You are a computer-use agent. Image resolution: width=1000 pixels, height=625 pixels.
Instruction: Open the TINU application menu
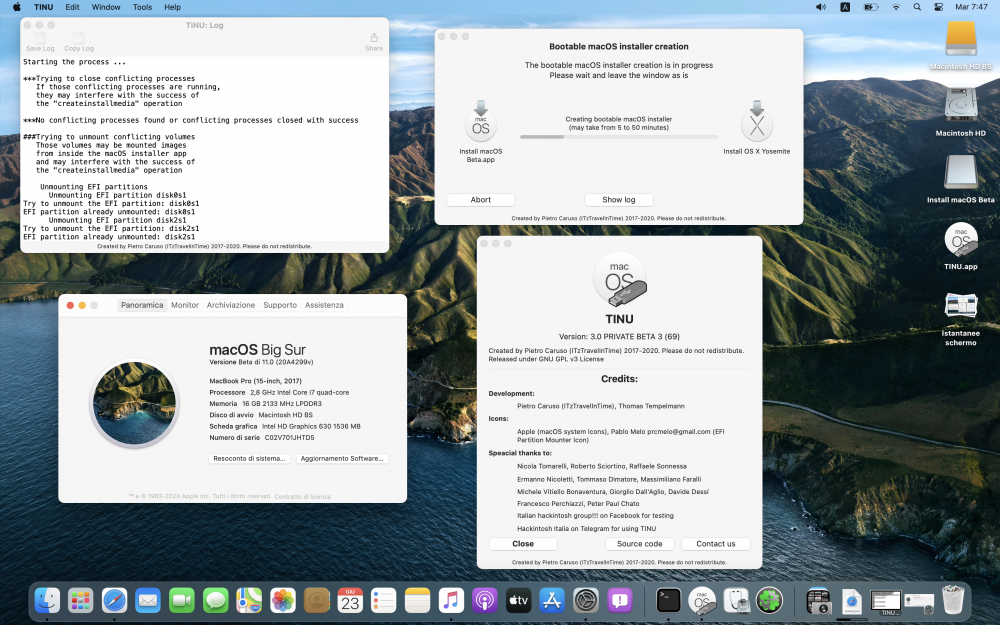[x=43, y=7]
